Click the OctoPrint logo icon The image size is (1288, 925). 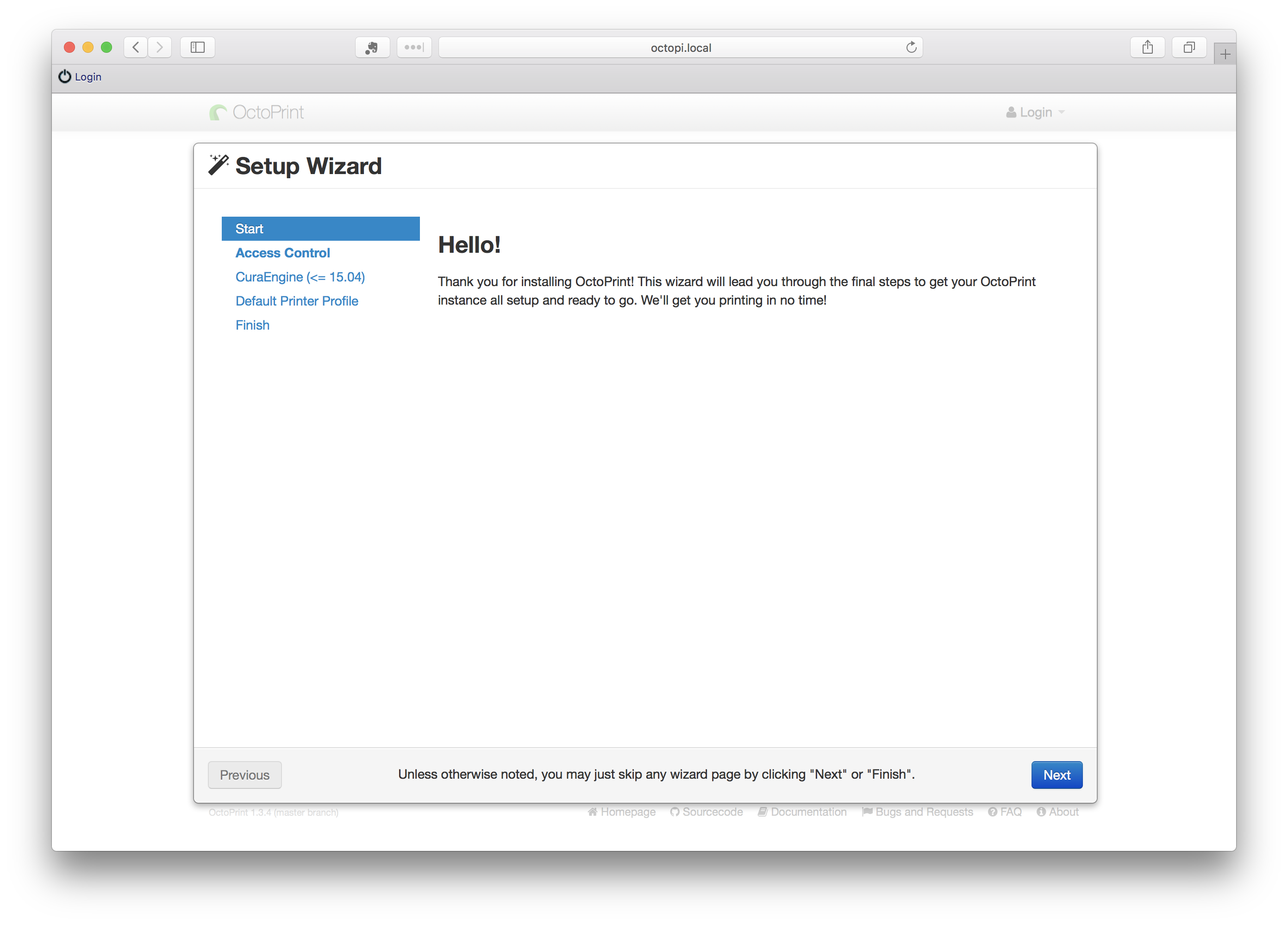pyautogui.click(x=216, y=112)
